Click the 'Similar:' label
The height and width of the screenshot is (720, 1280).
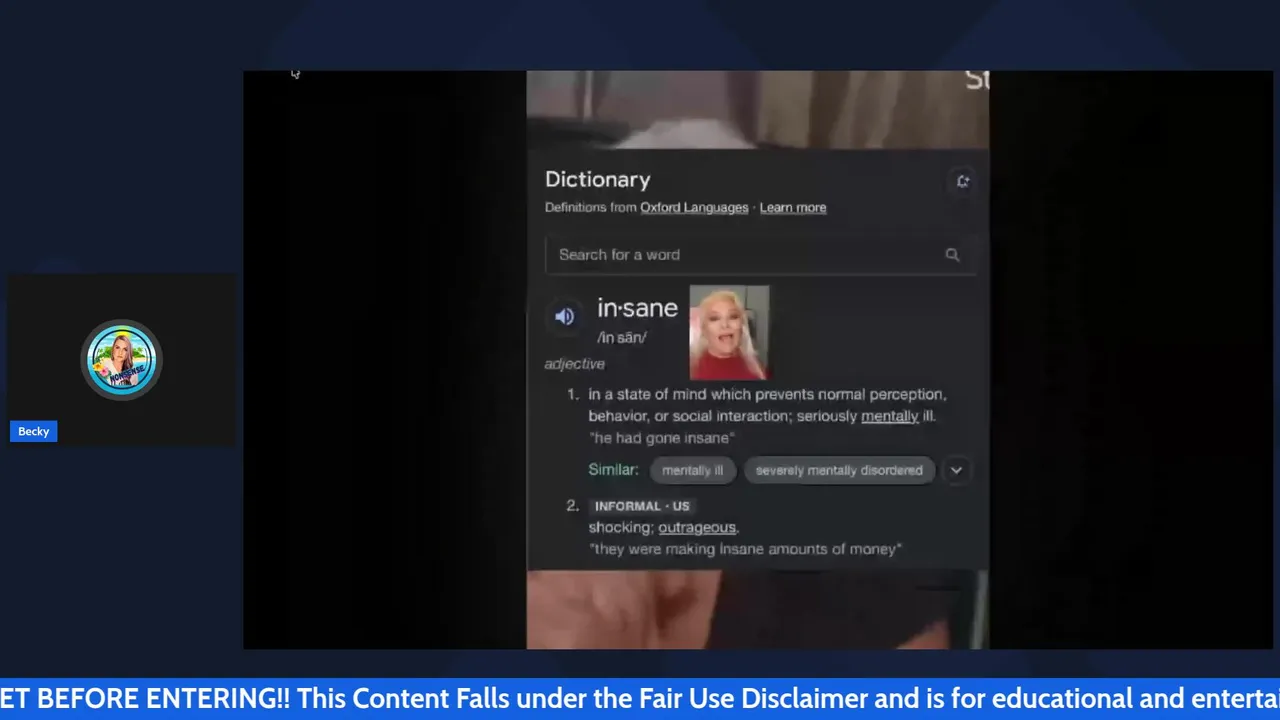613,470
